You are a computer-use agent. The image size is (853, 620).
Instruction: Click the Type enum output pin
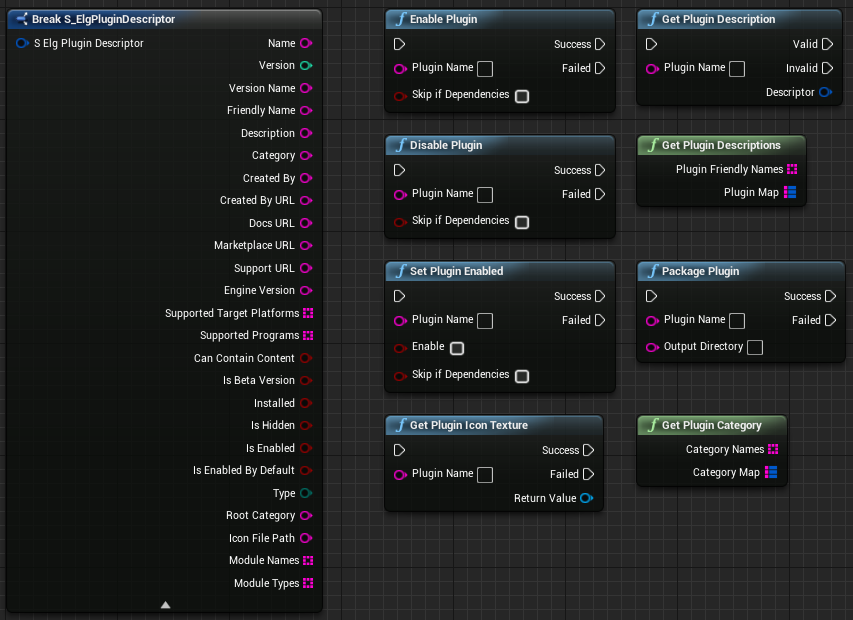(305, 493)
